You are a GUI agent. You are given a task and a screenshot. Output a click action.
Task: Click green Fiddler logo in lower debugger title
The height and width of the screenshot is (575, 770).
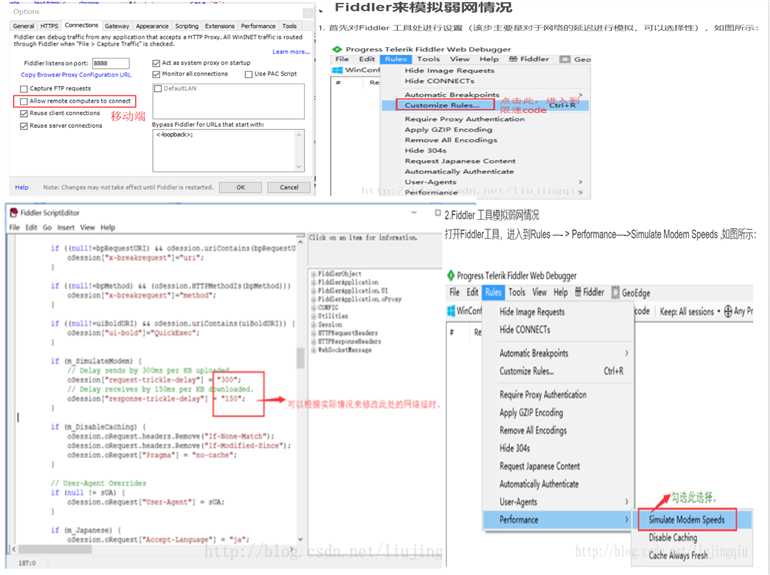(450, 275)
